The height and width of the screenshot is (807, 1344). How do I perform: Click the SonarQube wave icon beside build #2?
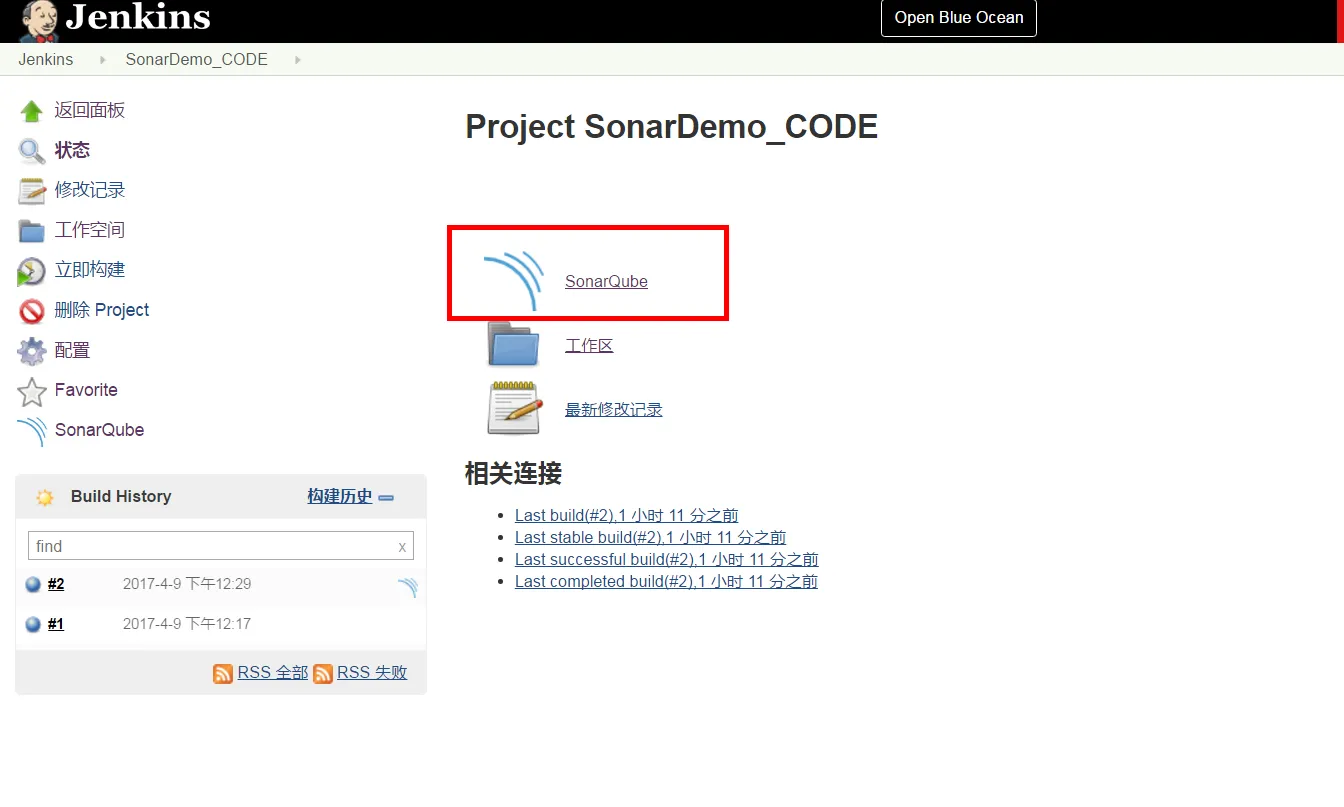click(x=407, y=587)
